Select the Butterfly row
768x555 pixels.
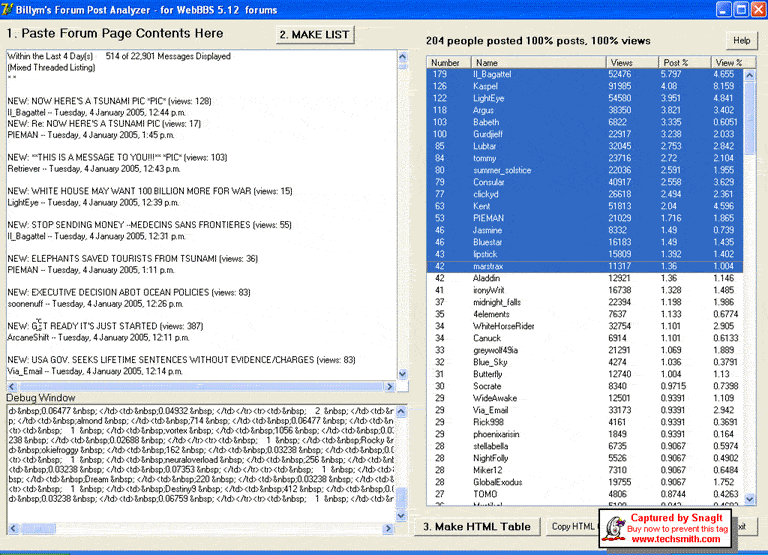(x=585, y=374)
